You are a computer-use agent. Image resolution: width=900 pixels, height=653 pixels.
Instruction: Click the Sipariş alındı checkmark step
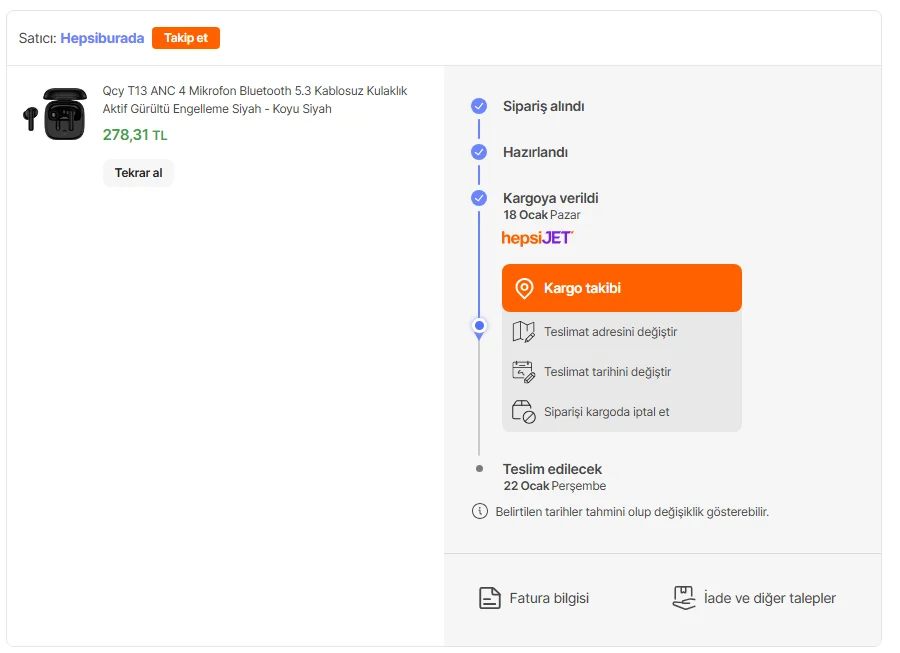point(479,106)
